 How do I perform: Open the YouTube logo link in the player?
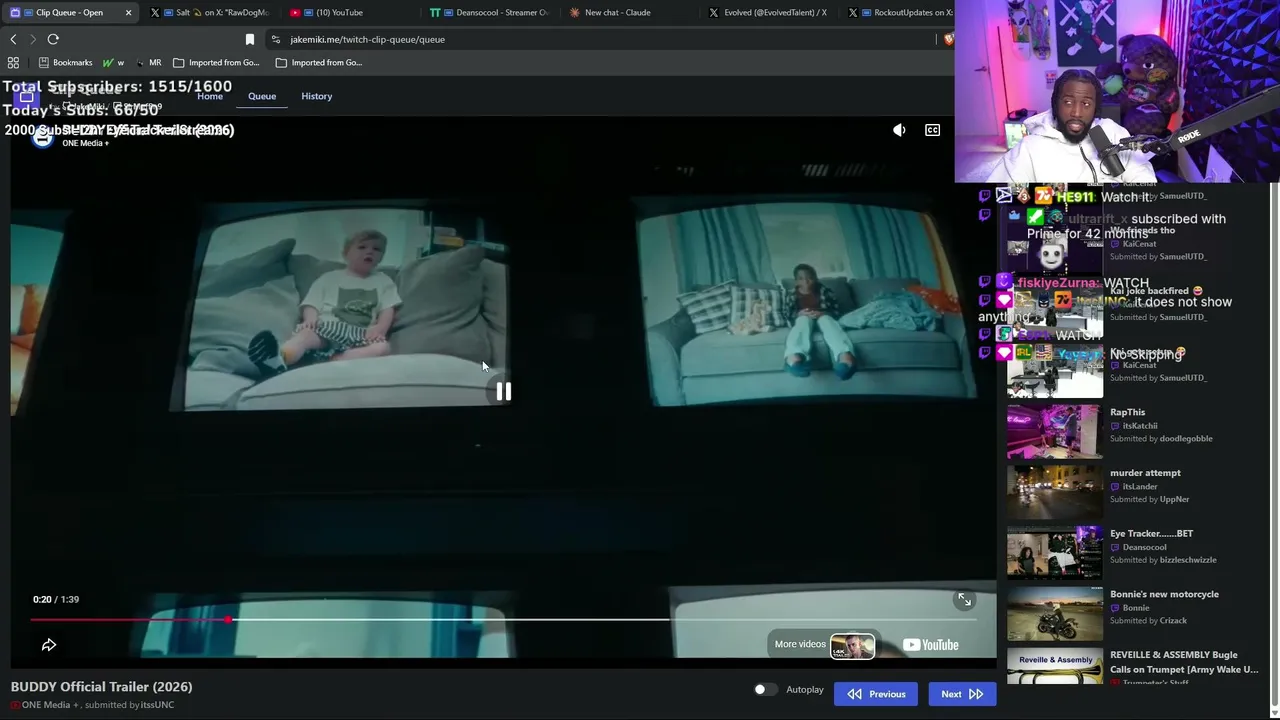(x=931, y=645)
